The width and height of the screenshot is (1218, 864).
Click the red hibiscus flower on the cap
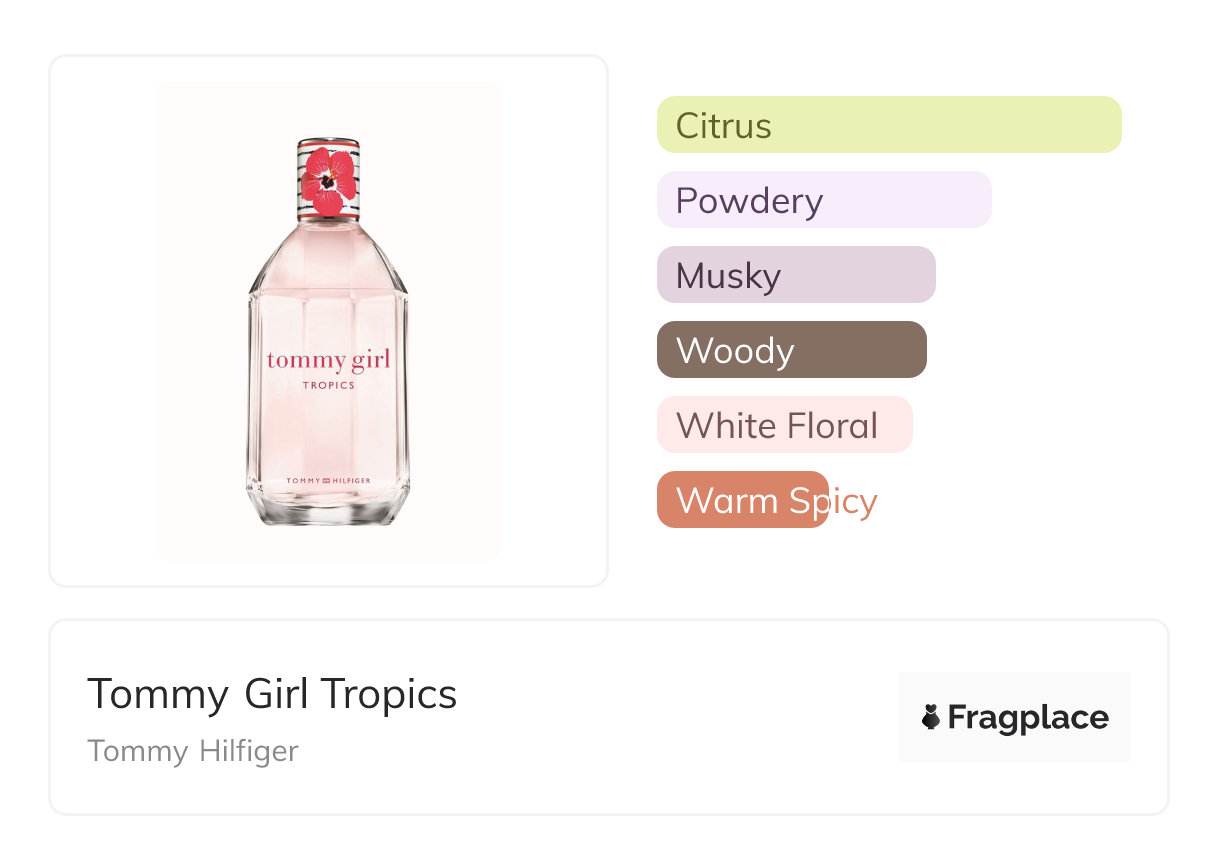(326, 181)
